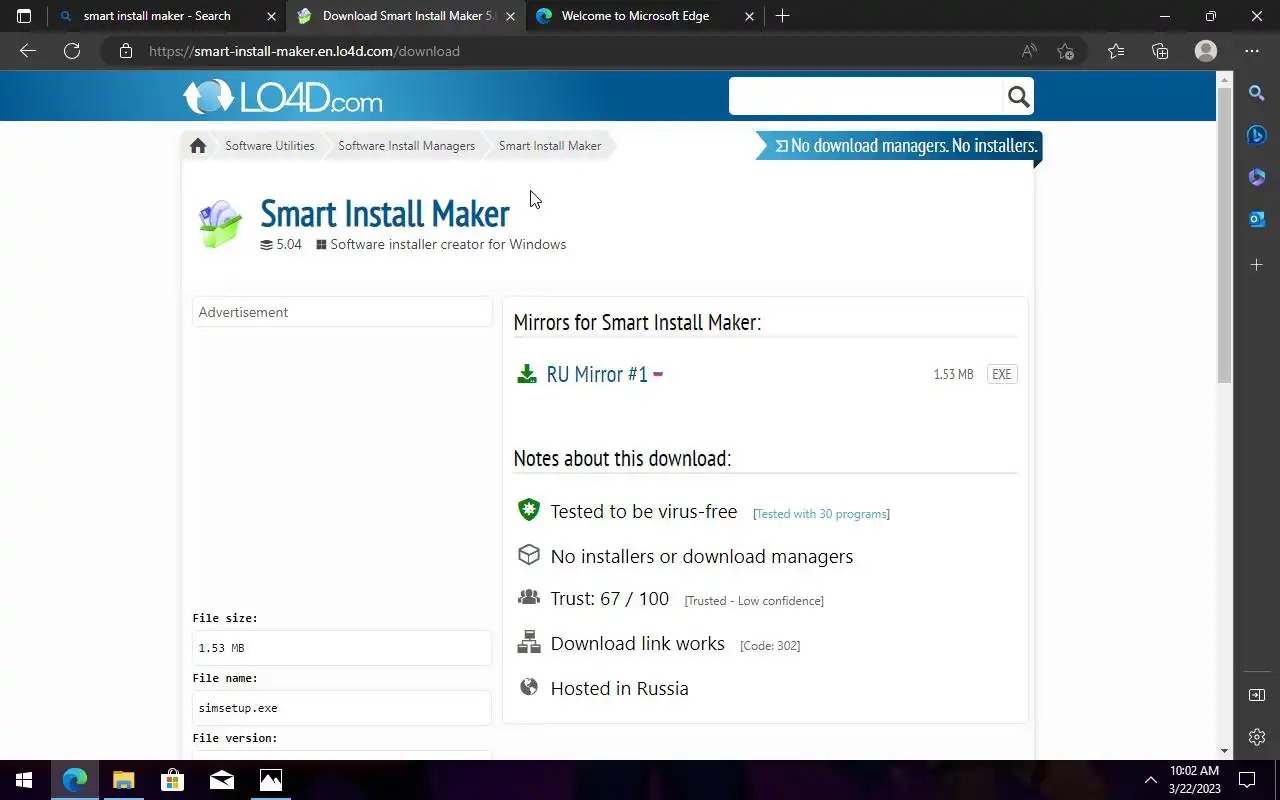Click the EXE file type badge
This screenshot has height=800, width=1280.
pos(1002,374)
